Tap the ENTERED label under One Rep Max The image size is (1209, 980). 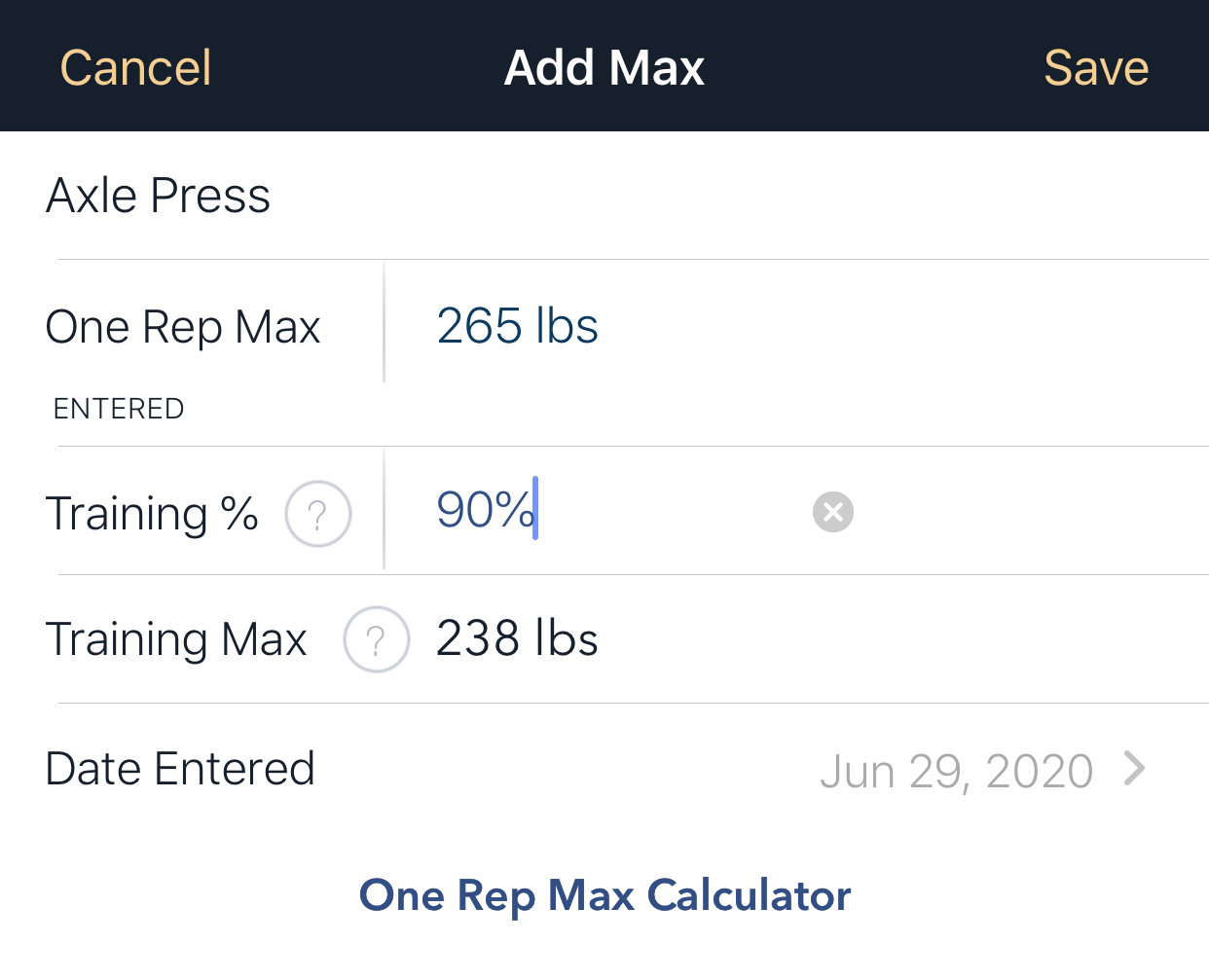118,409
